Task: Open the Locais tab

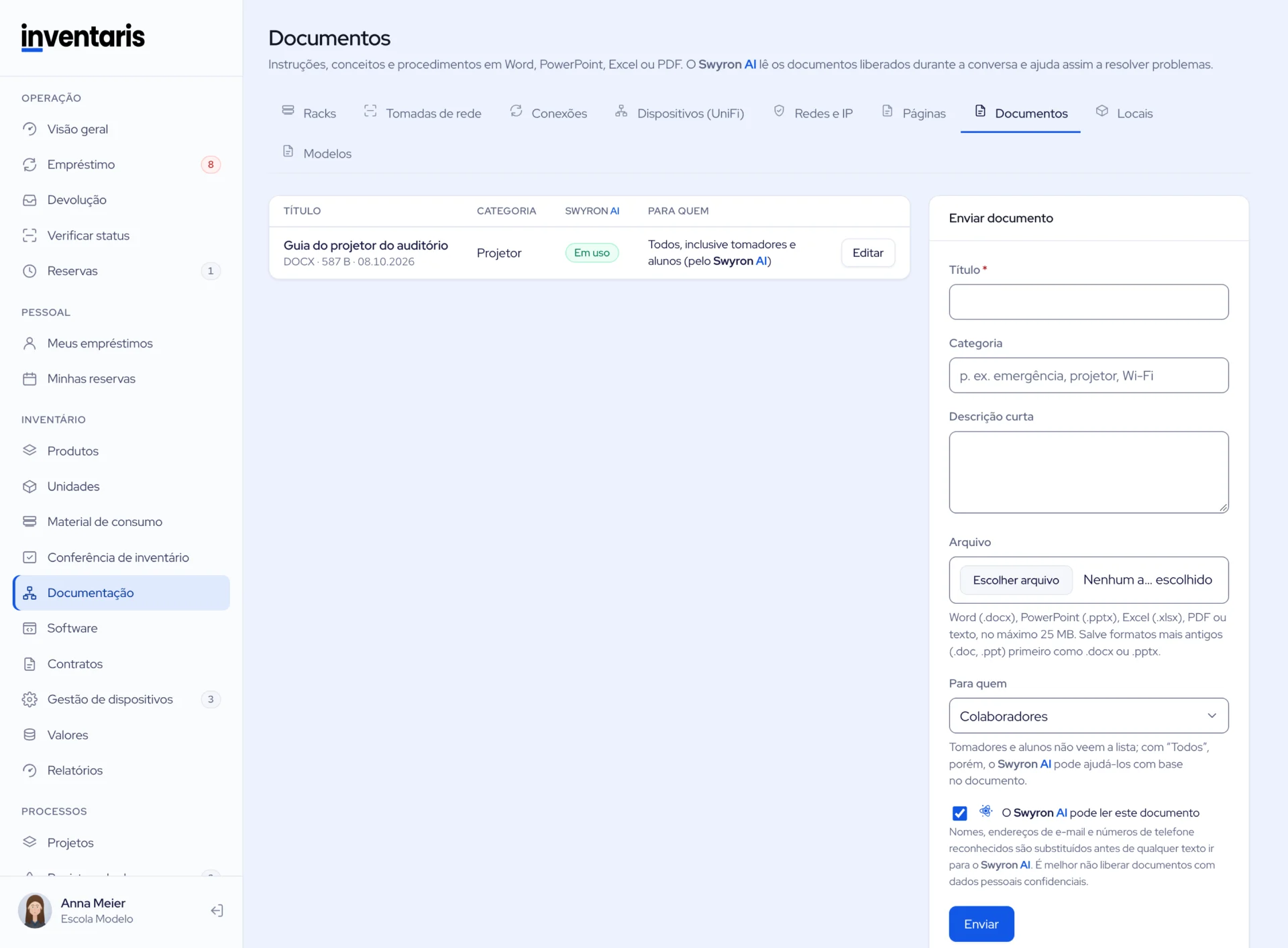Action: (1124, 113)
